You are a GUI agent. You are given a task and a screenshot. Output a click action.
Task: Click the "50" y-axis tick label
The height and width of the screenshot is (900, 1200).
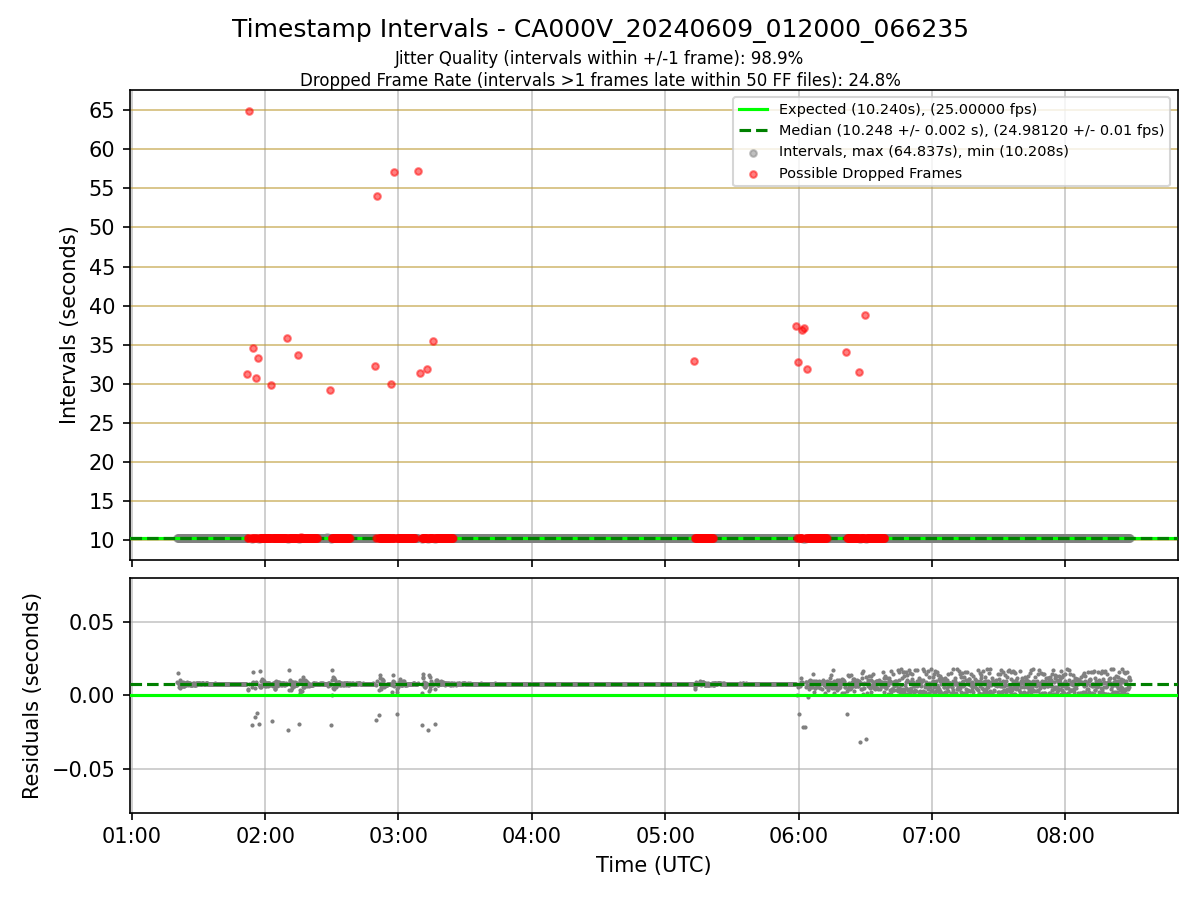point(105,228)
